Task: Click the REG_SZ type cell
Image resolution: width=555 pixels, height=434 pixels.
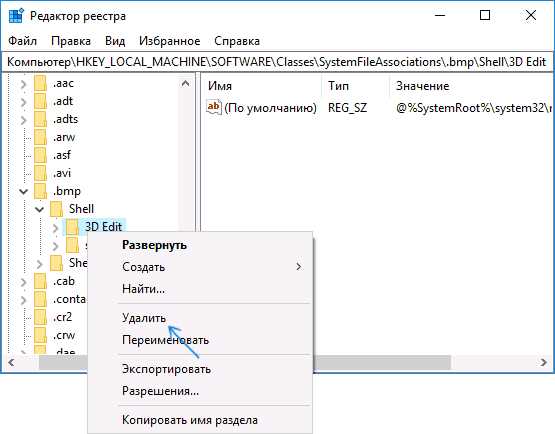Action: coord(347,108)
